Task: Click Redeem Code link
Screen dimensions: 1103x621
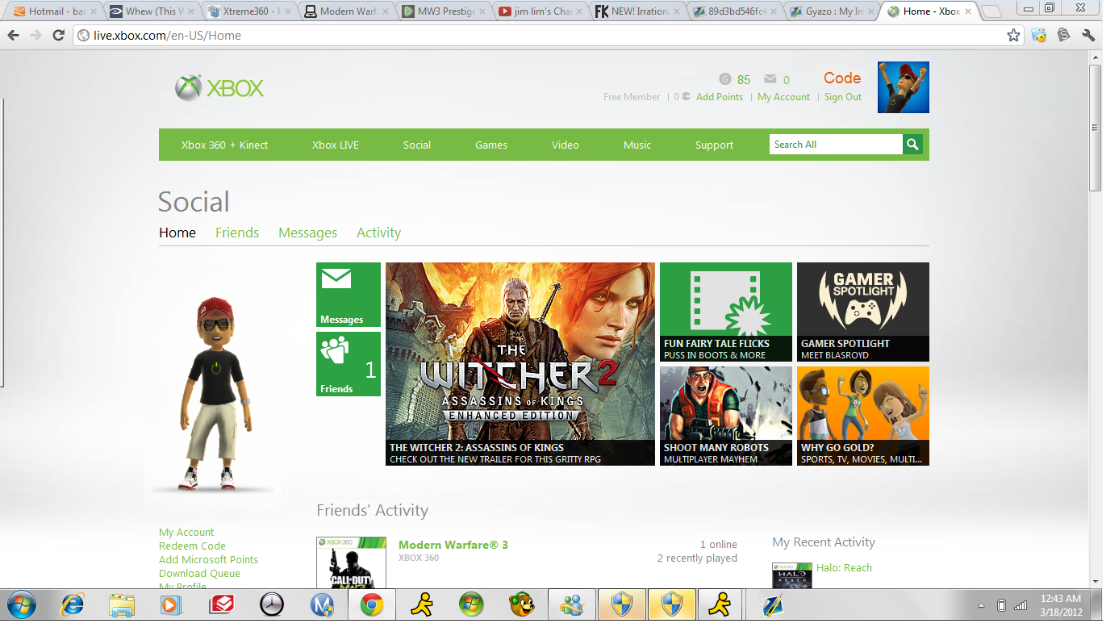Action: pyautogui.click(x=192, y=546)
